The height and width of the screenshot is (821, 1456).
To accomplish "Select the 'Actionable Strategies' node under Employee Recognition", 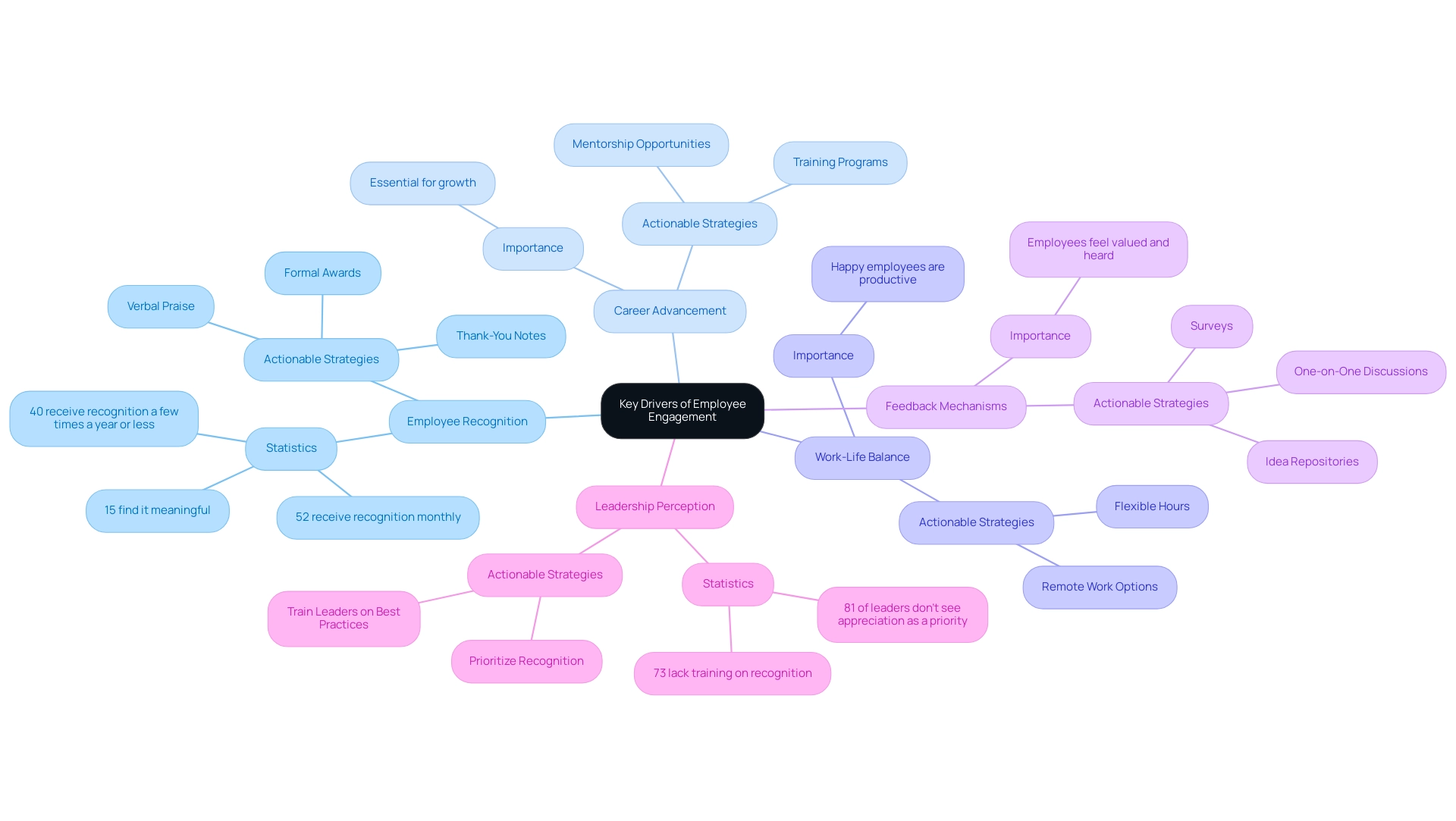I will click(x=322, y=359).
